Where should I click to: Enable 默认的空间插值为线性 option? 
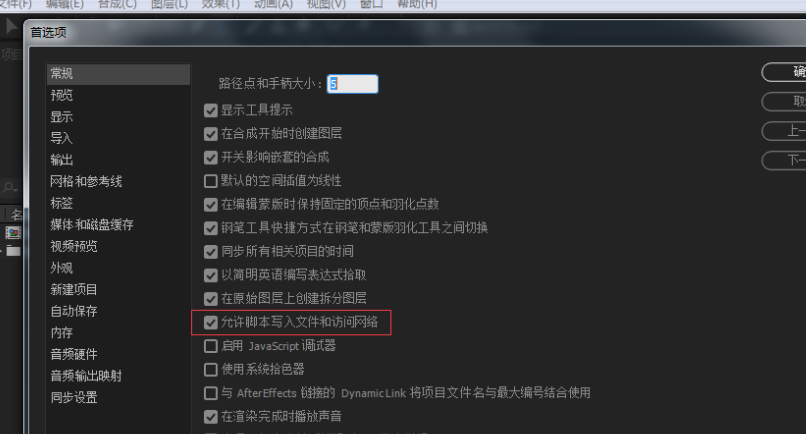point(211,181)
